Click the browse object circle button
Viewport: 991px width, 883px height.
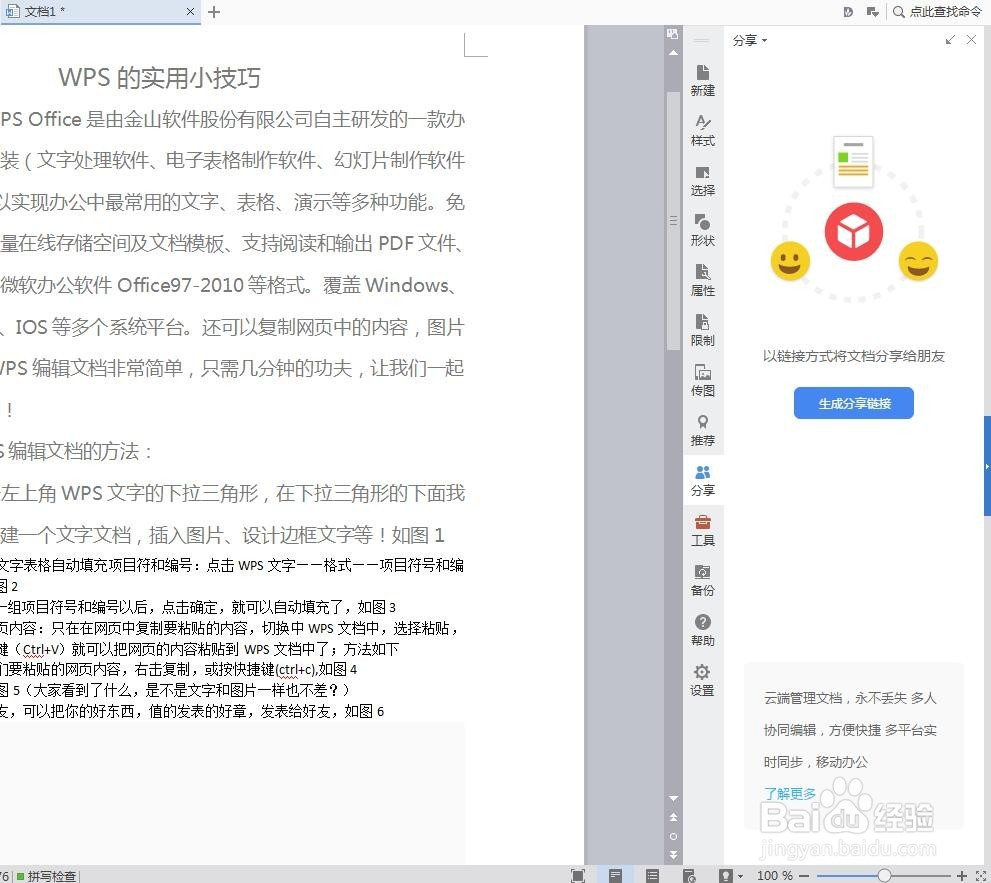pos(673,836)
